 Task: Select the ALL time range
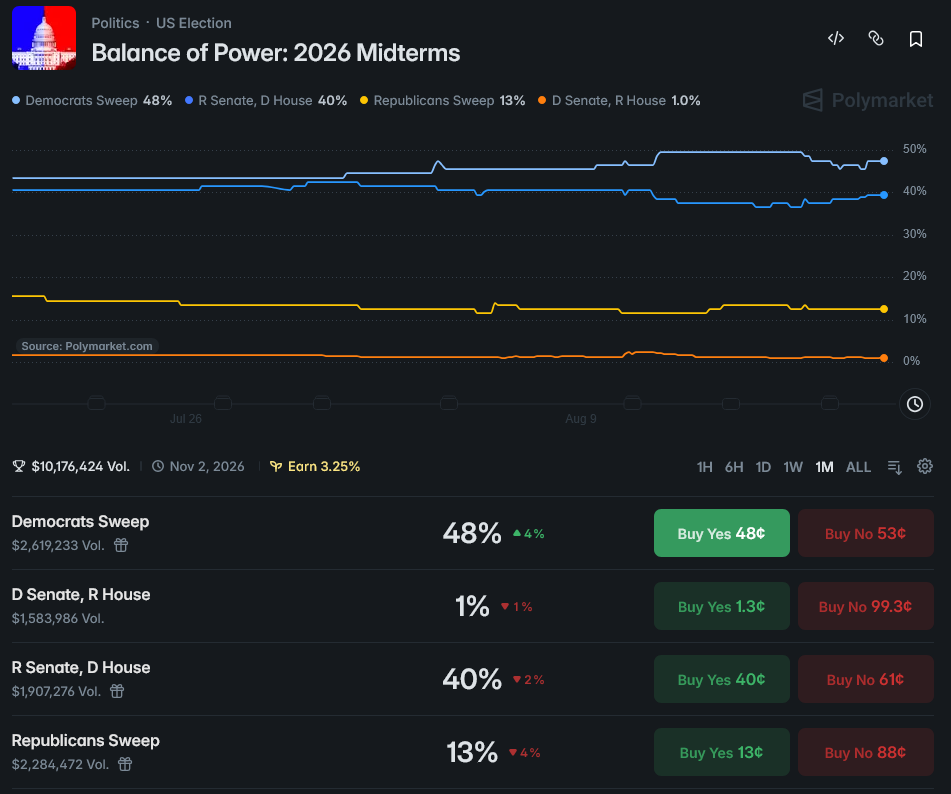(858, 467)
